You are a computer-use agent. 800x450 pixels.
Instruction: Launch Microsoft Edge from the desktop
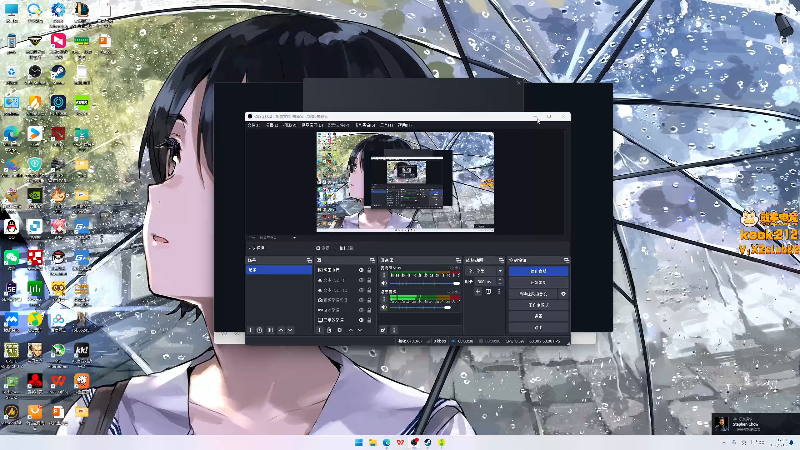click(11, 134)
